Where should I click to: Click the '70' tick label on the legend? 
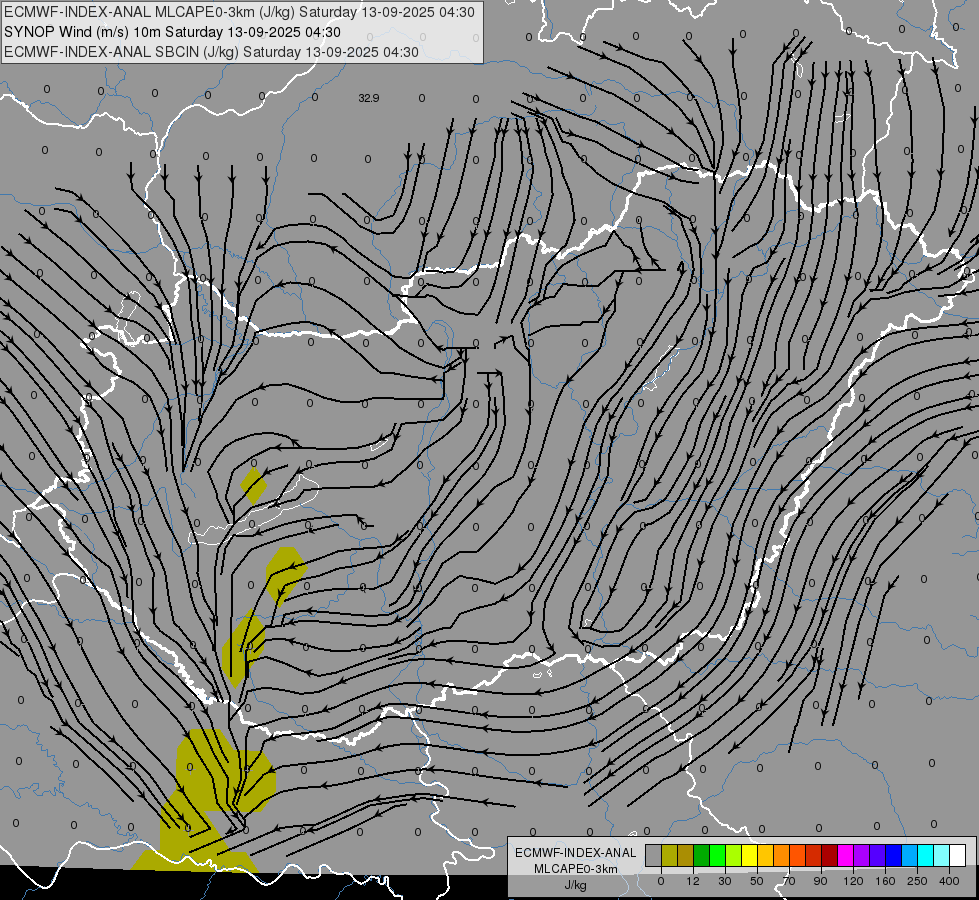(x=789, y=881)
